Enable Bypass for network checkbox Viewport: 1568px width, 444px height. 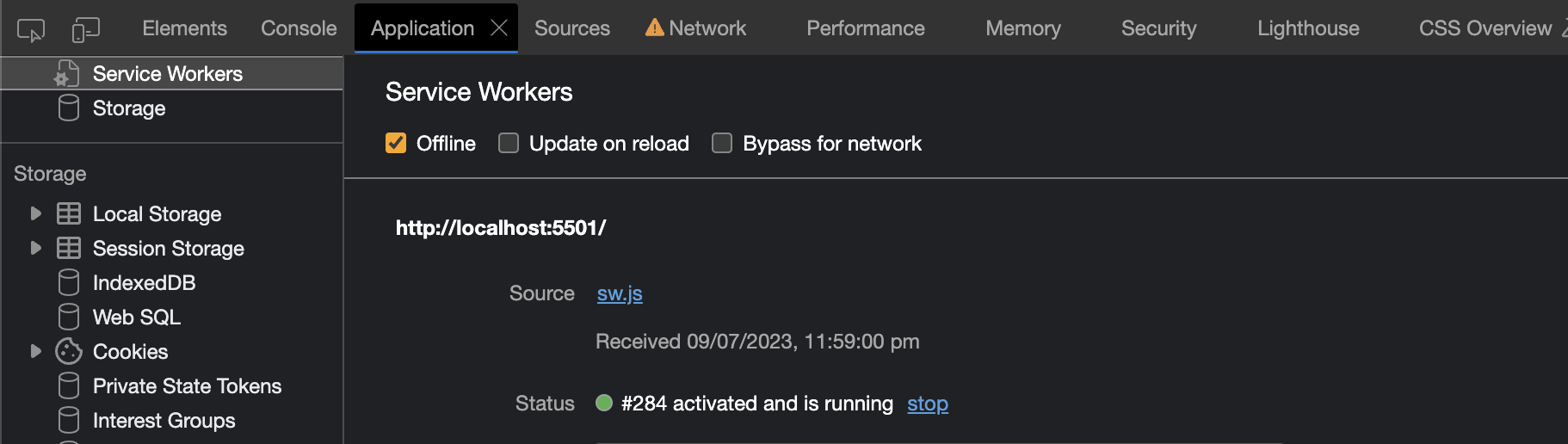(722, 143)
